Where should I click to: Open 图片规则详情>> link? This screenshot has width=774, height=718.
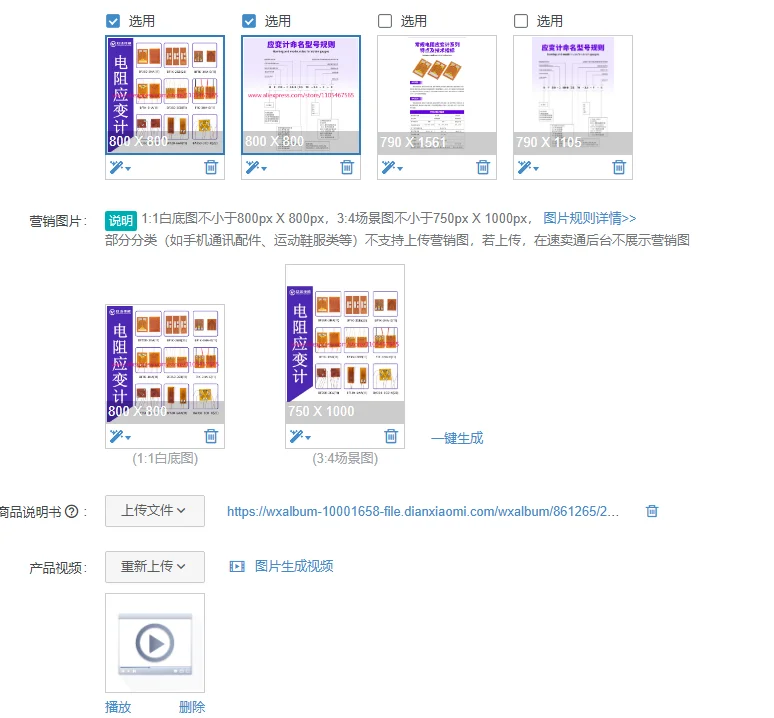(589, 218)
